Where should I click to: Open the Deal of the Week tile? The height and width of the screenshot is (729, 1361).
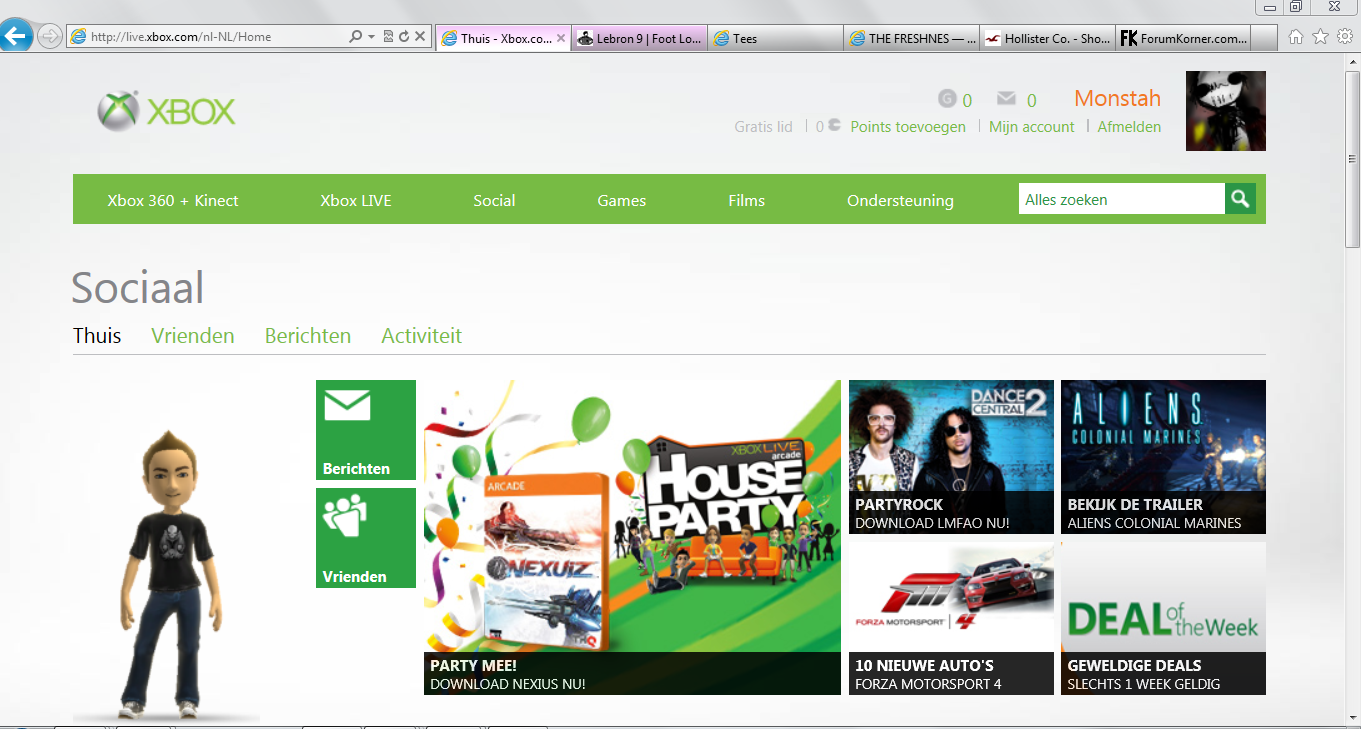1163,618
